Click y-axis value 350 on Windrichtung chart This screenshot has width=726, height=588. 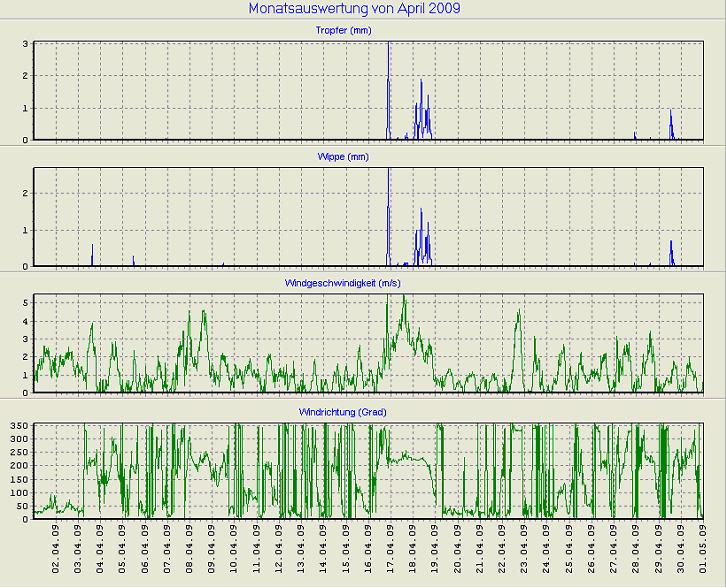(17, 427)
